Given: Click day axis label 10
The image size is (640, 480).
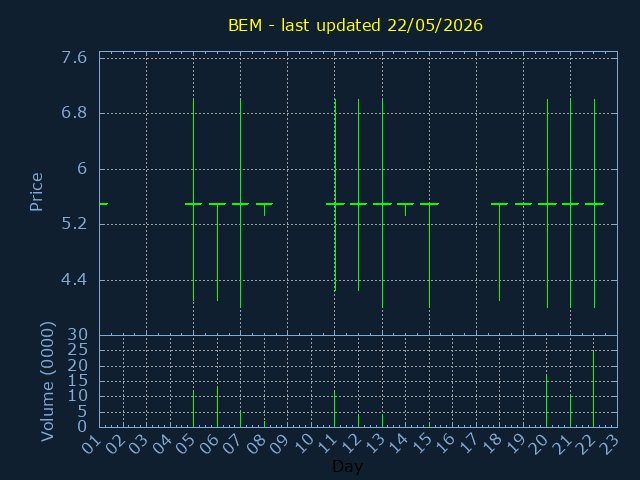Looking at the screenshot, I should click(303, 444).
